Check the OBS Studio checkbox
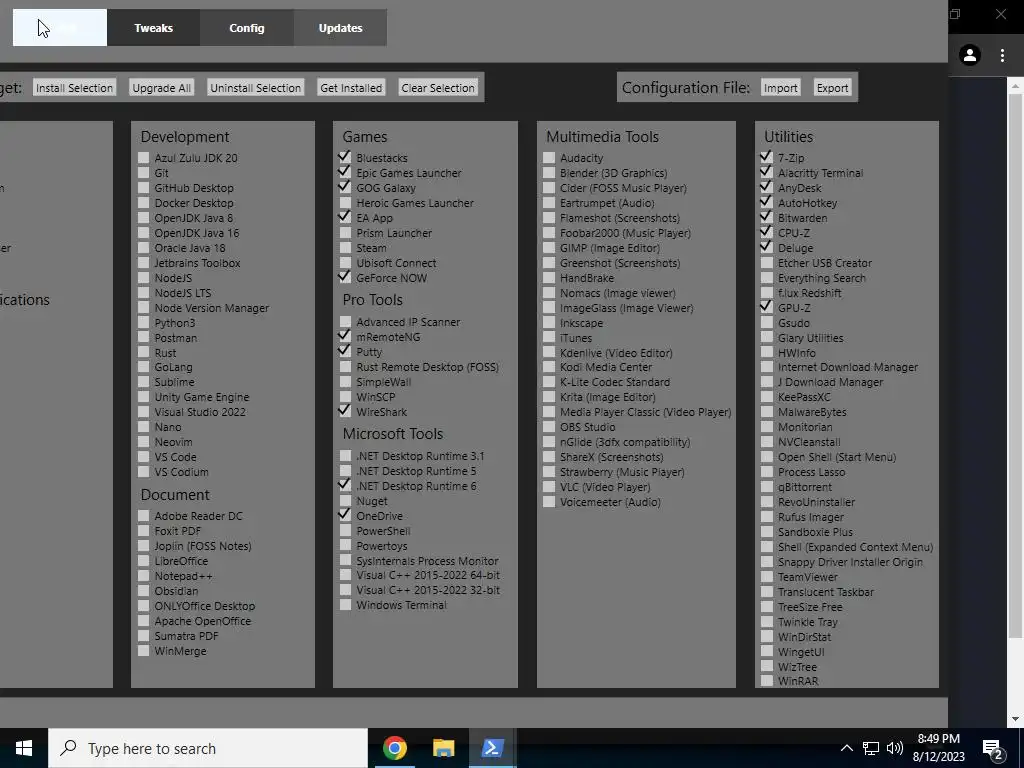The image size is (1024, 768). coord(549,426)
